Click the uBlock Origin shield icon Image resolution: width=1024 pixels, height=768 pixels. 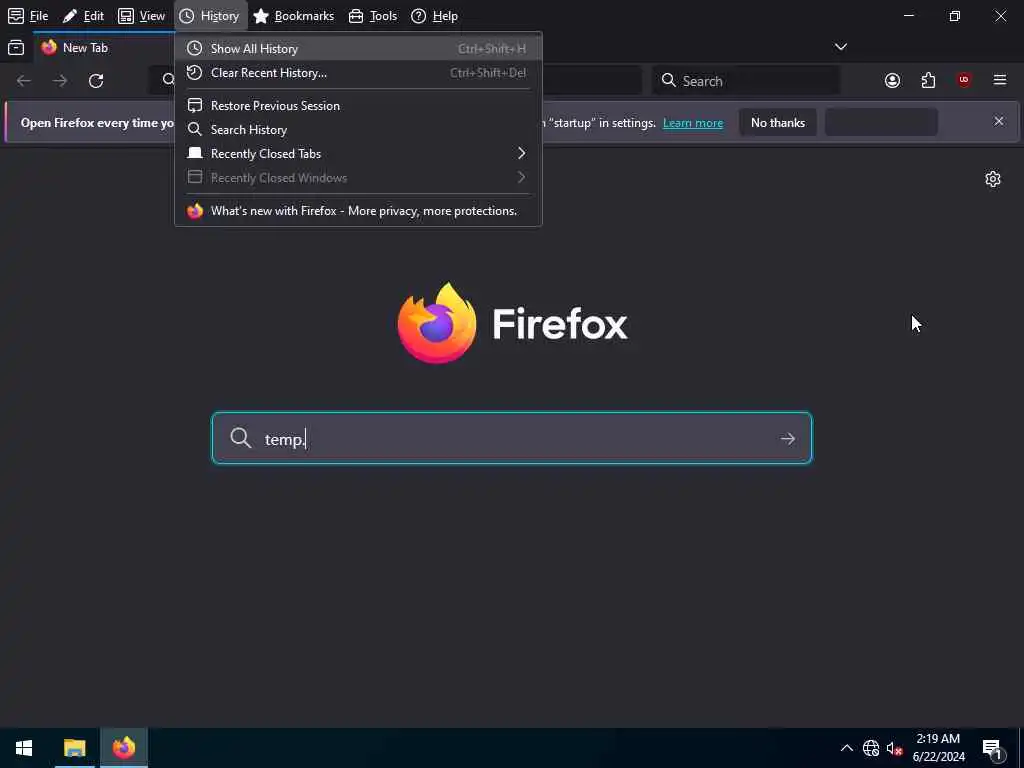964,80
